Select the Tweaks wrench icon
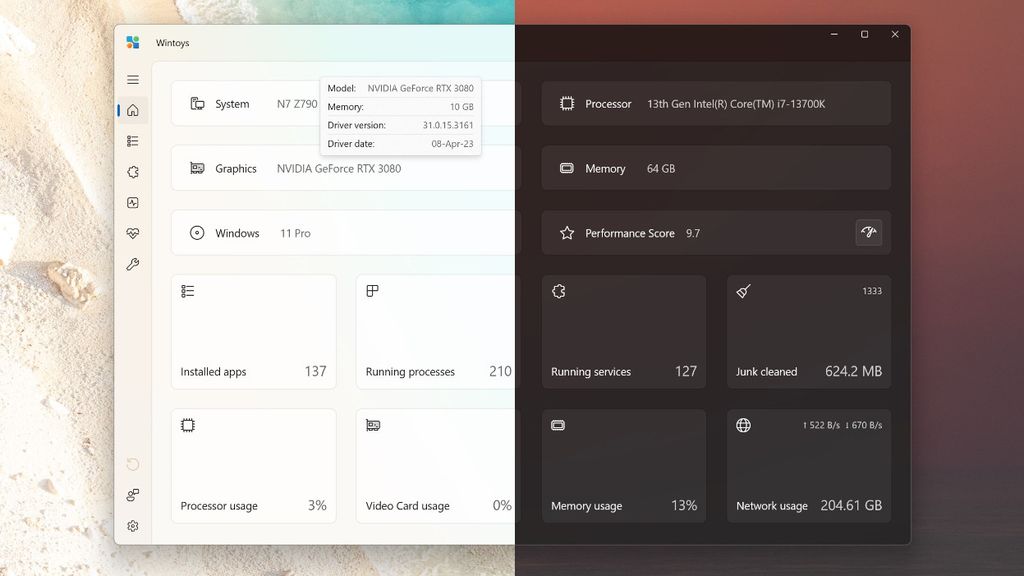The height and width of the screenshot is (576, 1024). (x=133, y=264)
